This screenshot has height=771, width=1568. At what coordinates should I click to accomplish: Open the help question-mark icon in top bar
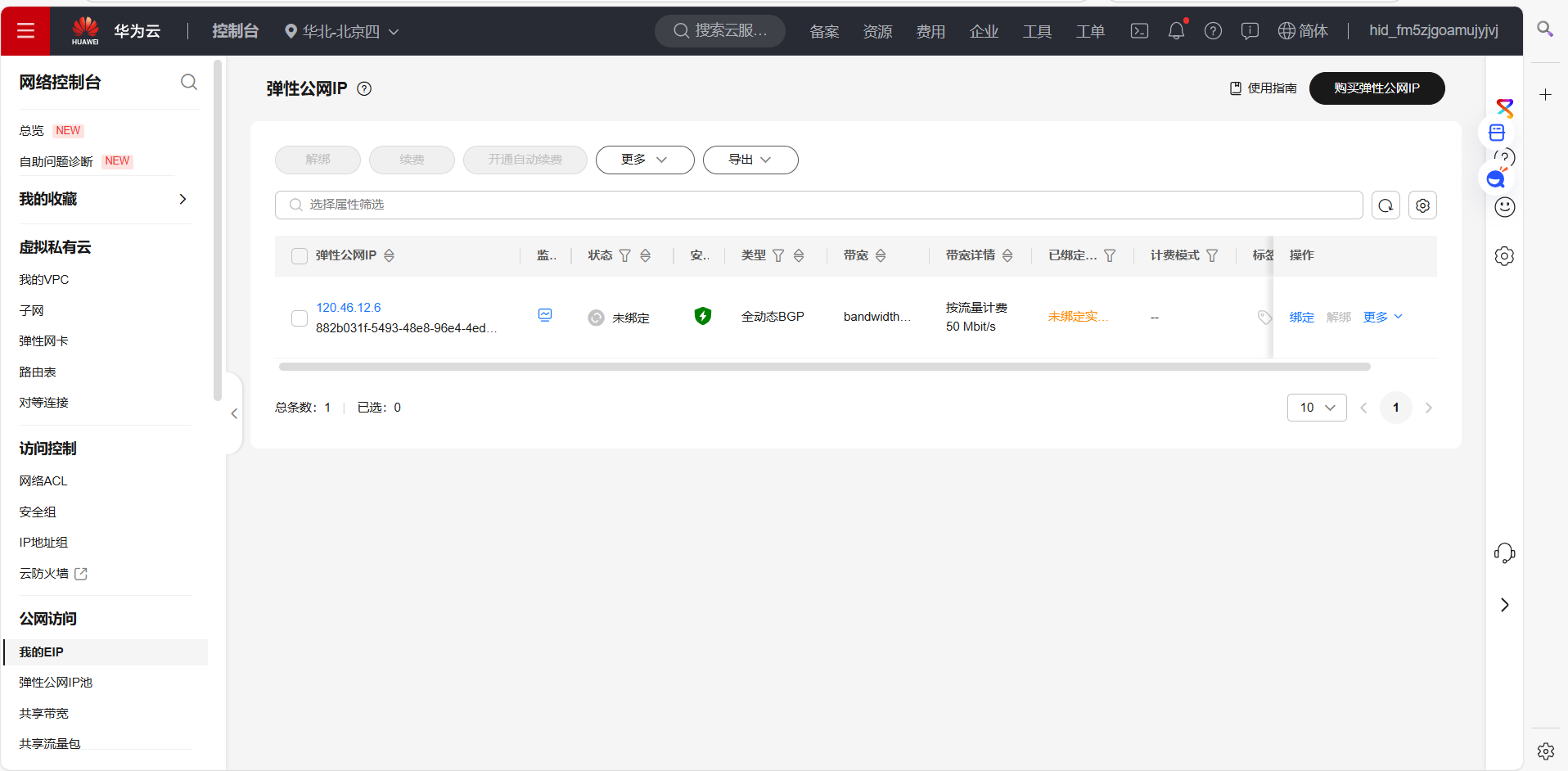[x=1213, y=31]
